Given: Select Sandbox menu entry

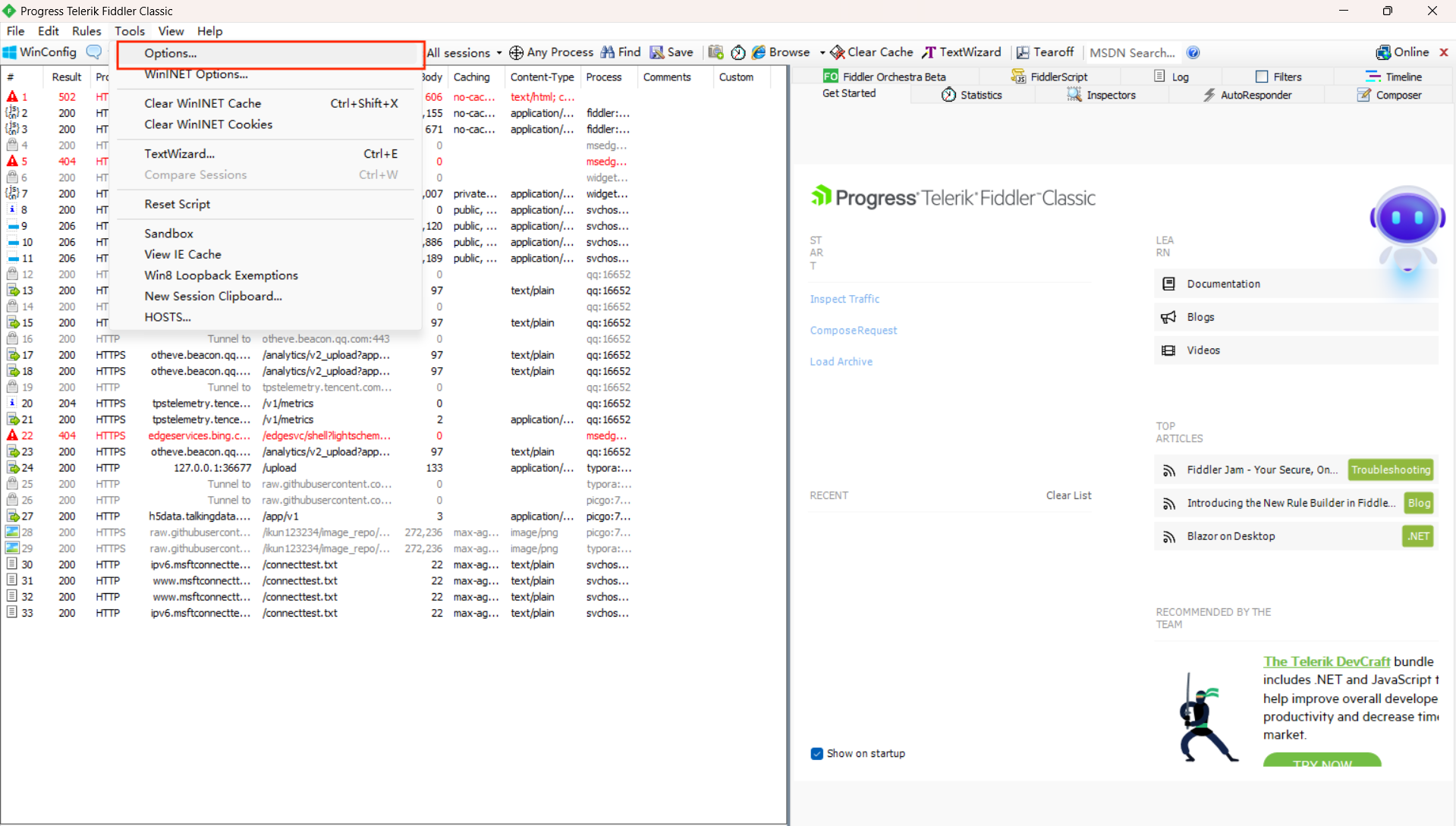Looking at the screenshot, I should 266,234.
